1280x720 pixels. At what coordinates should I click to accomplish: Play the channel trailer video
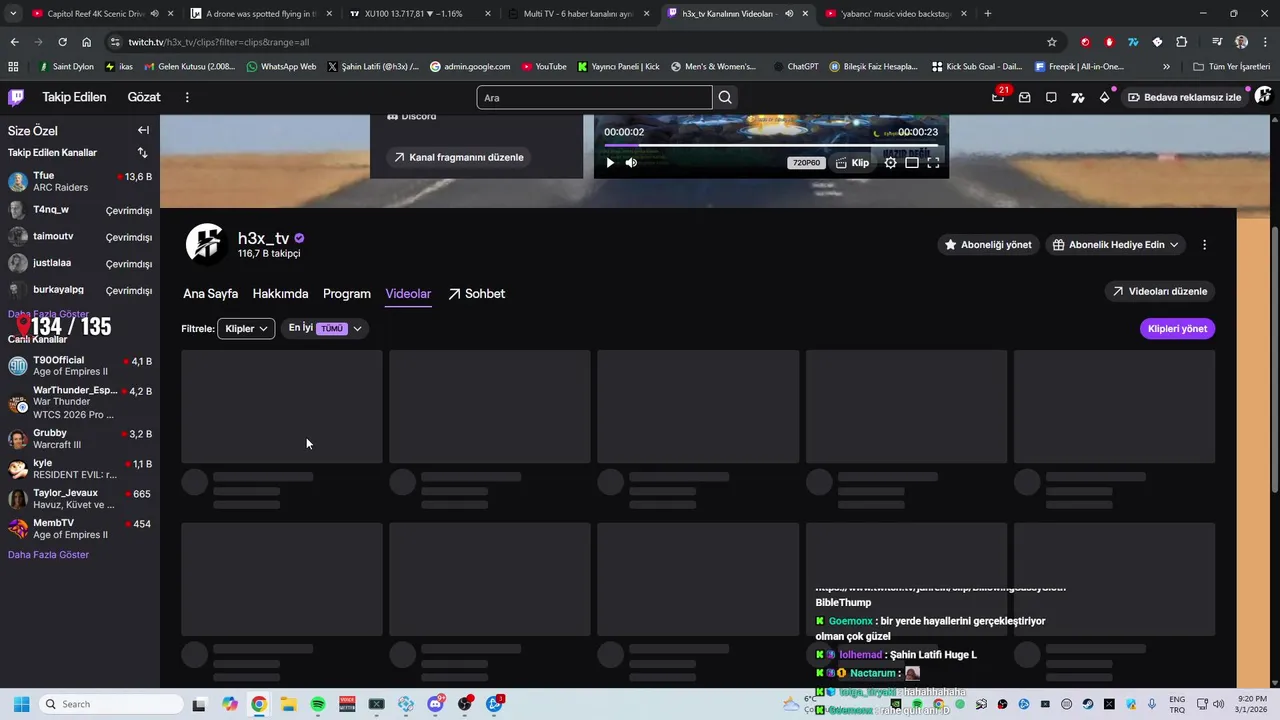pos(610,163)
